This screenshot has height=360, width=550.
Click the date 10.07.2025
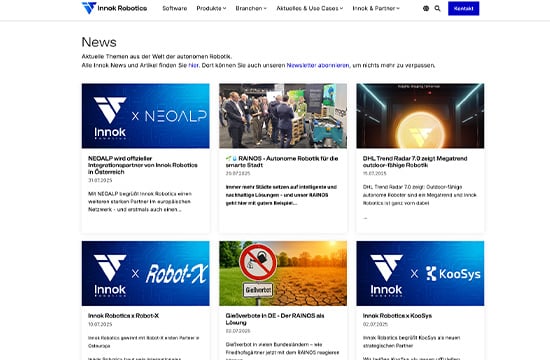point(100,324)
